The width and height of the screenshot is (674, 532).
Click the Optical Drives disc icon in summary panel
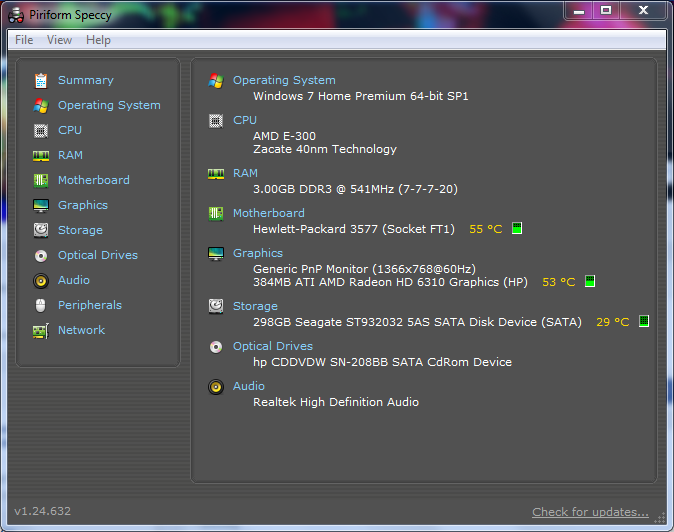[216, 347]
